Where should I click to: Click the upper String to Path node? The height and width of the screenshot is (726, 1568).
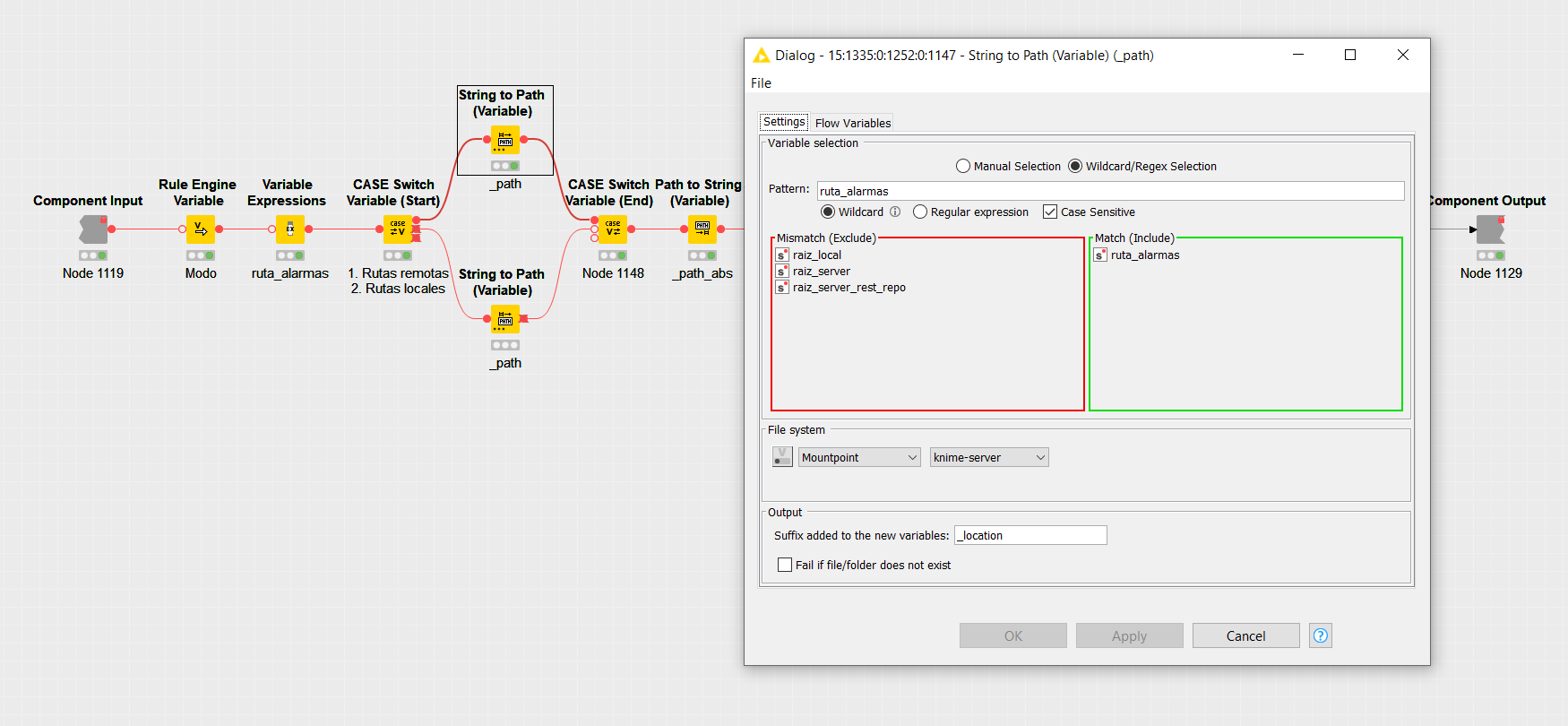(x=504, y=140)
